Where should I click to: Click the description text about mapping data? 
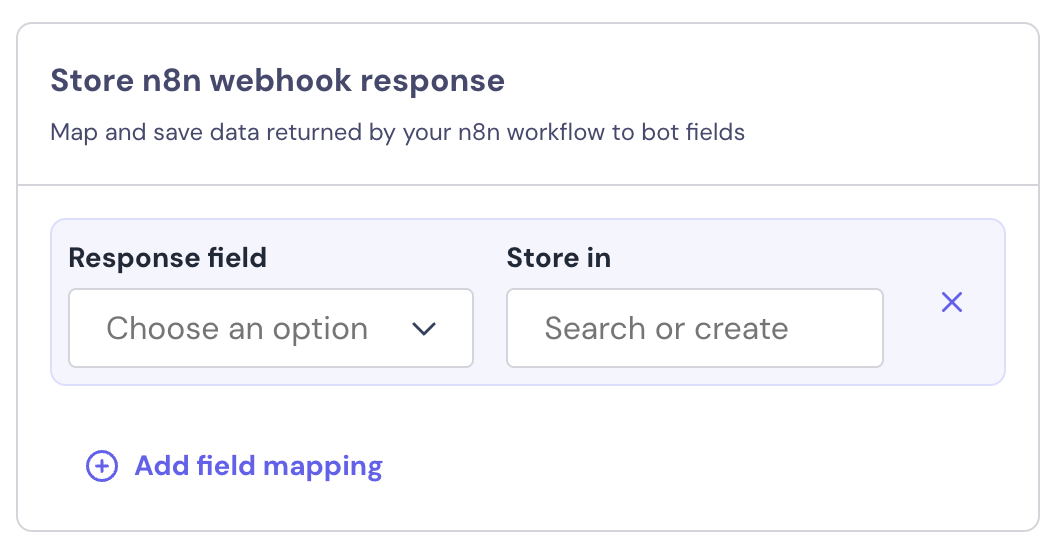tap(397, 132)
